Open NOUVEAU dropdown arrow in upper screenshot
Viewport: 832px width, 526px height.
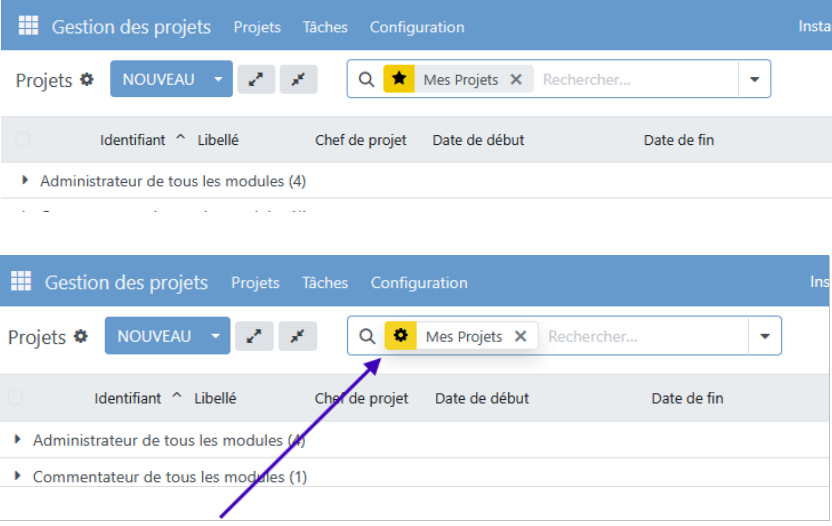[x=218, y=79]
